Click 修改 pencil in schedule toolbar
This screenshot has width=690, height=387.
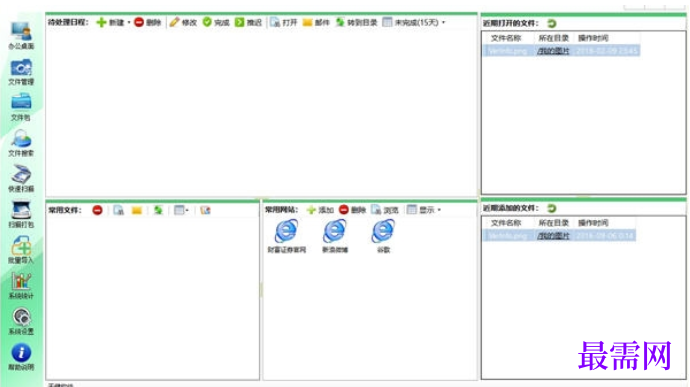coord(183,22)
